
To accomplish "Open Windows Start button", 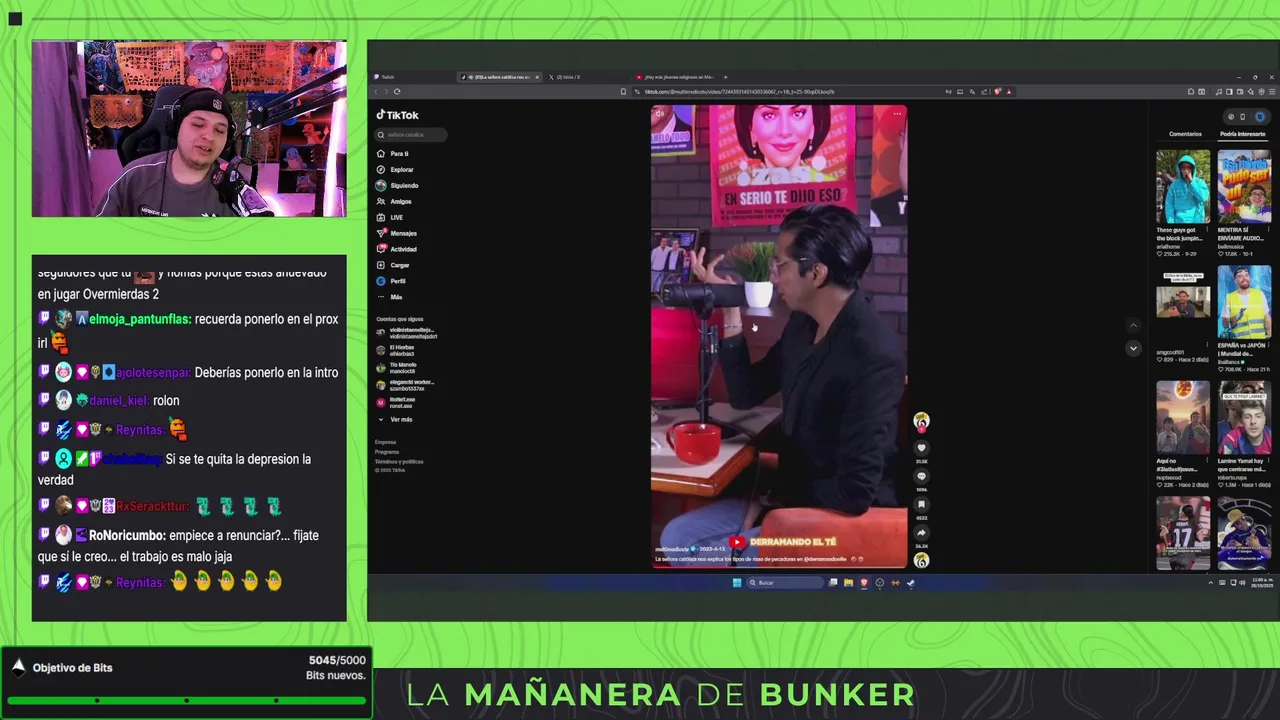I will point(737,583).
